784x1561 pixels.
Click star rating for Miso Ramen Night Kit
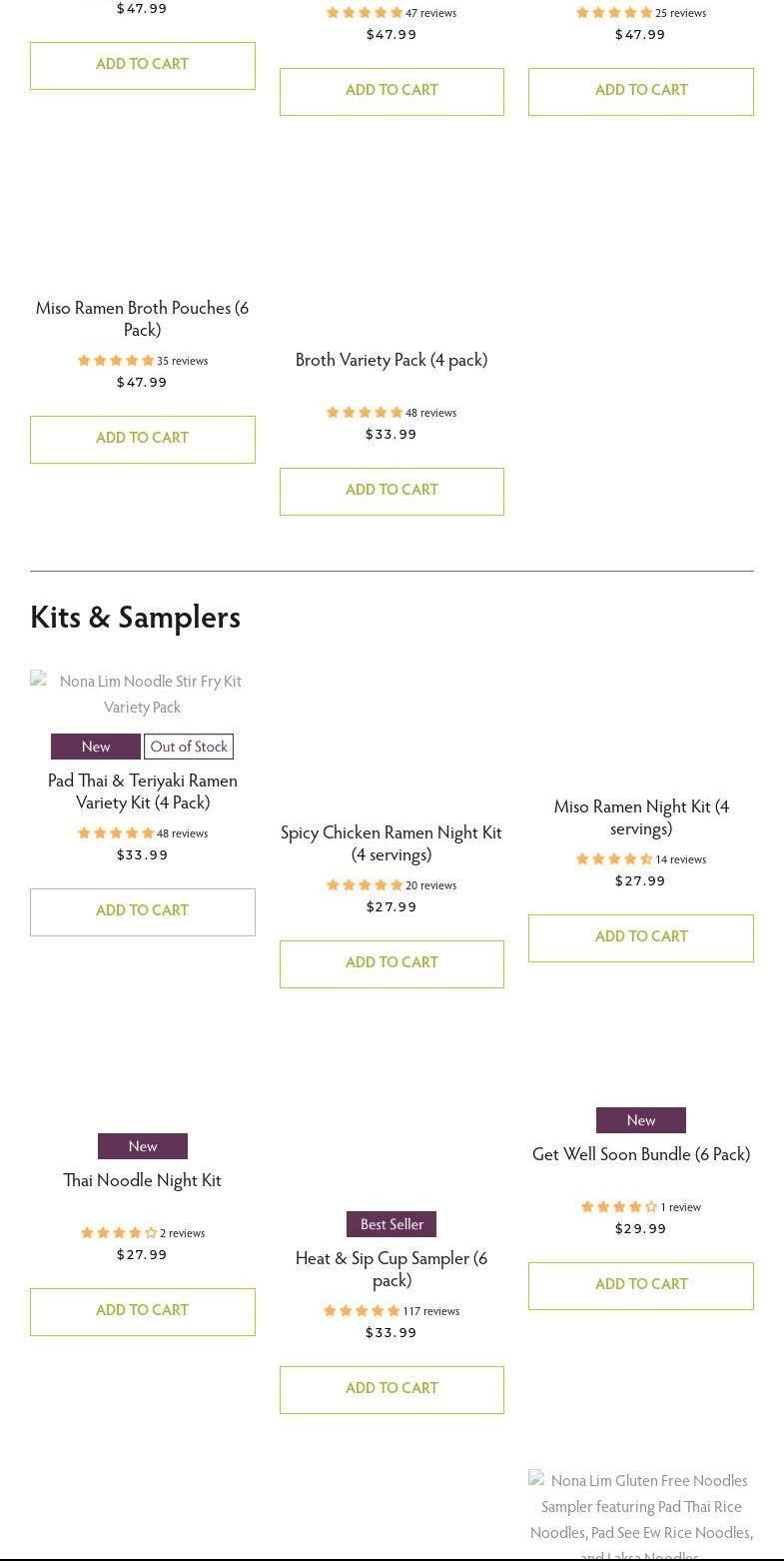(614, 859)
